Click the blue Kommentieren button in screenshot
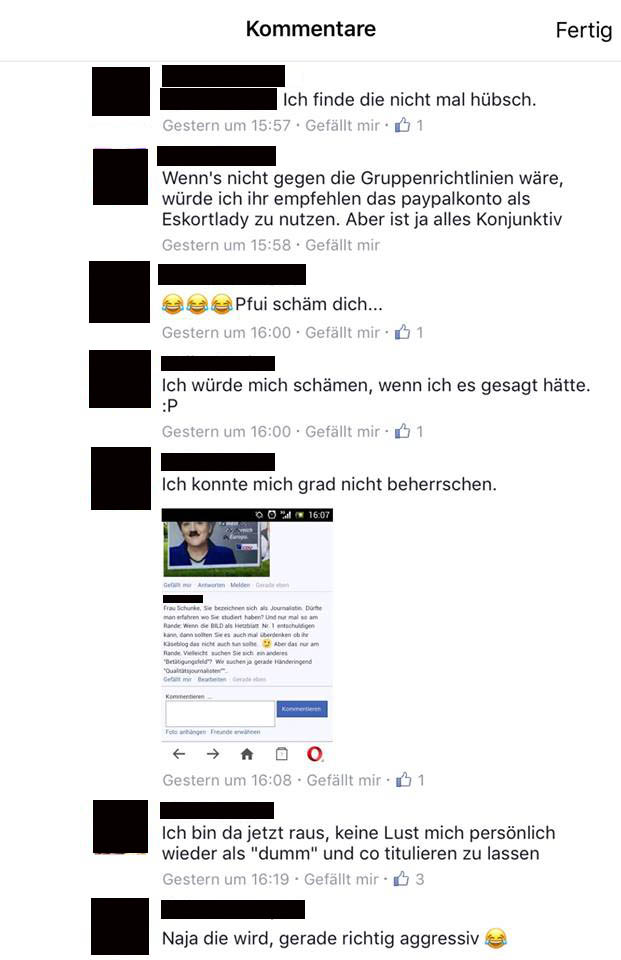The image size is (621, 960). (x=302, y=709)
